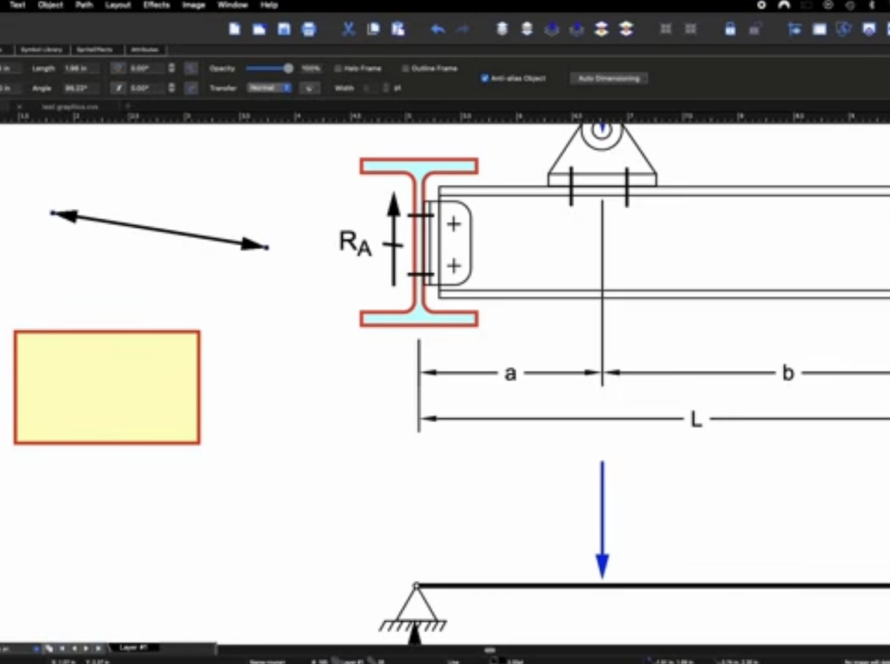Click the second blue arrange-layer icon
Screen dimensions: 890x664
coord(577,29)
